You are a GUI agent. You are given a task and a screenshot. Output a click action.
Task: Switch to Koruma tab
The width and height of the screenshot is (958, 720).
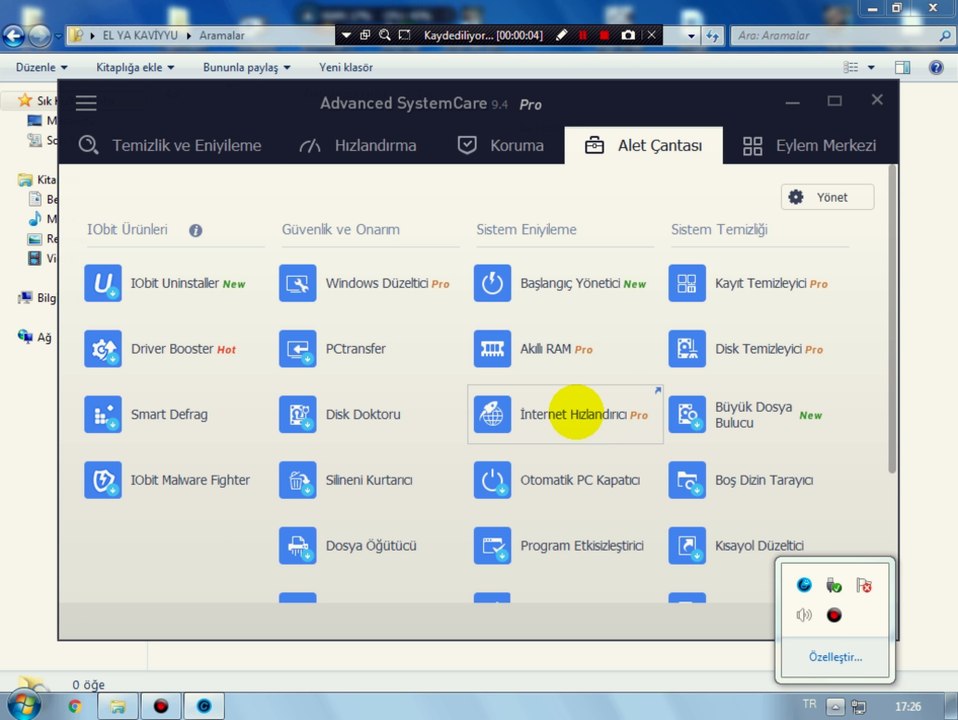500,145
